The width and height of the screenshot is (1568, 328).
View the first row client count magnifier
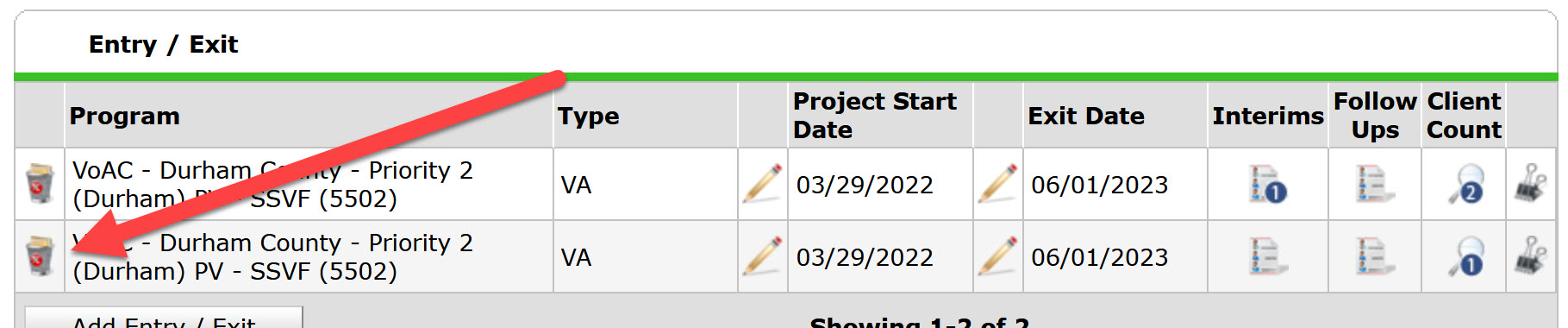pos(1466,184)
